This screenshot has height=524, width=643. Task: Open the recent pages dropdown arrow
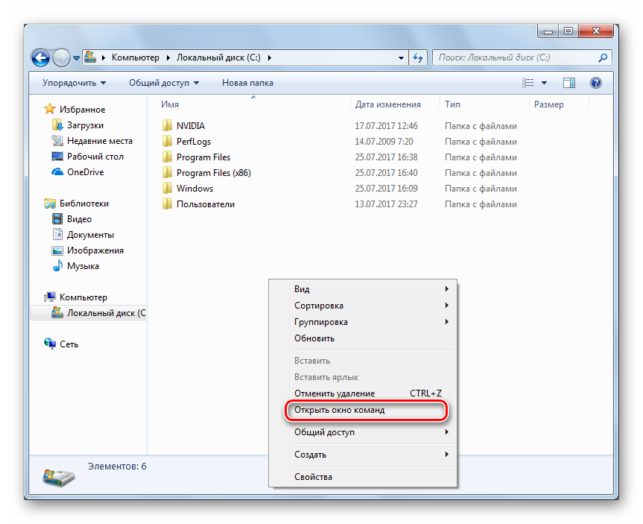click(76, 58)
